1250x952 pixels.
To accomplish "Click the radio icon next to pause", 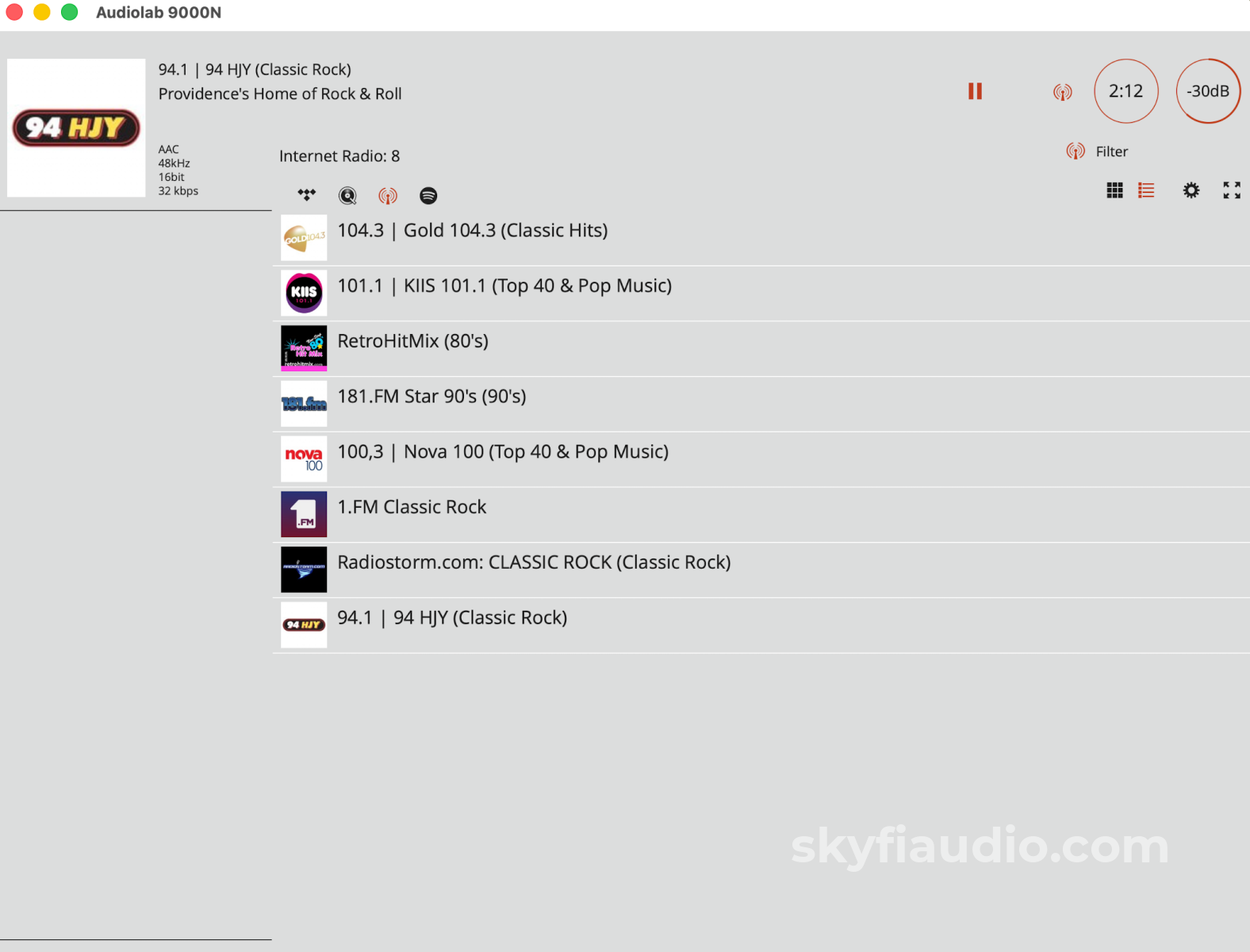I will click(x=1063, y=92).
